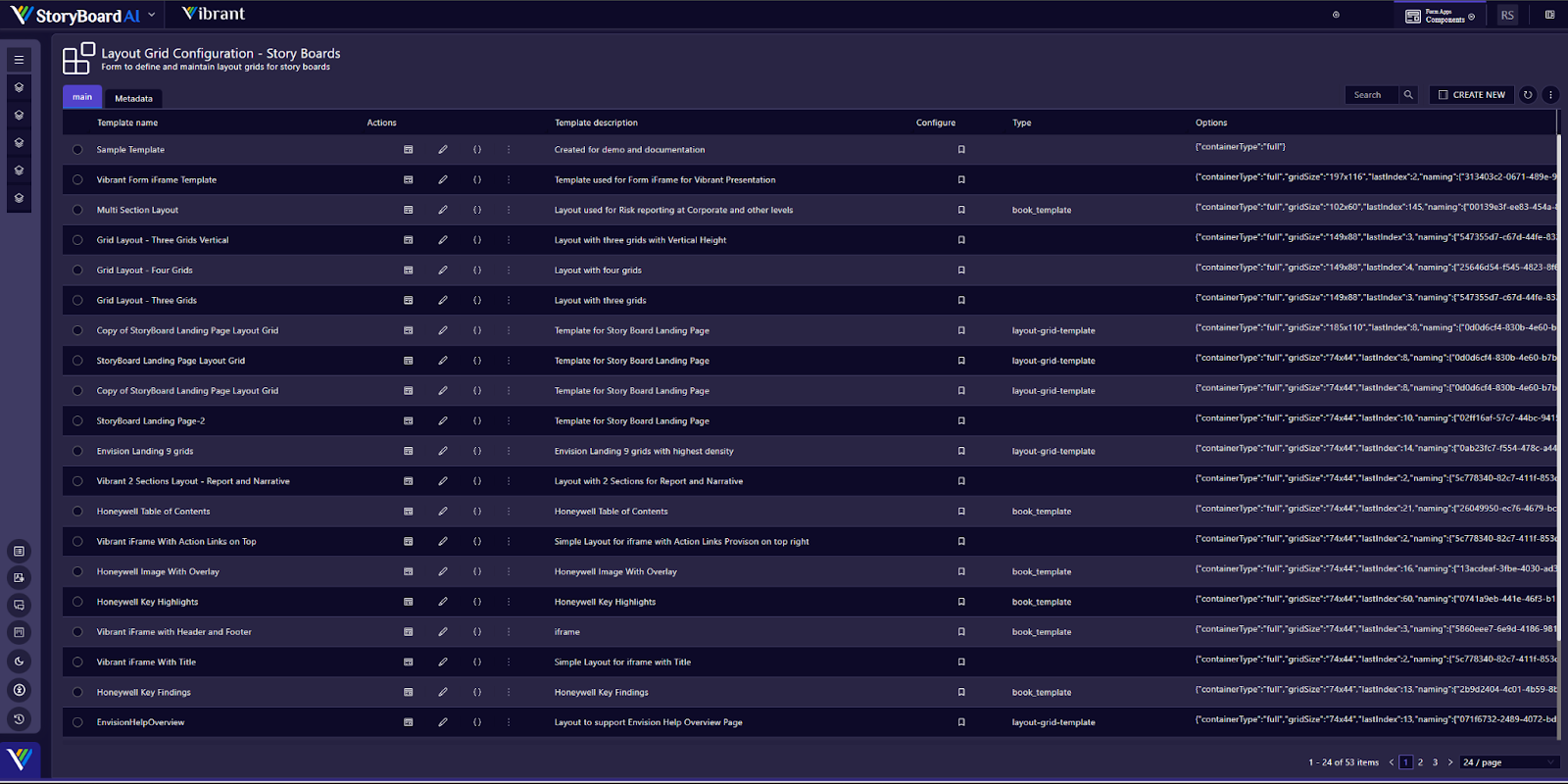Select the Vibrant Form iFrame Template radio button
The image size is (1568, 784).
click(77, 180)
